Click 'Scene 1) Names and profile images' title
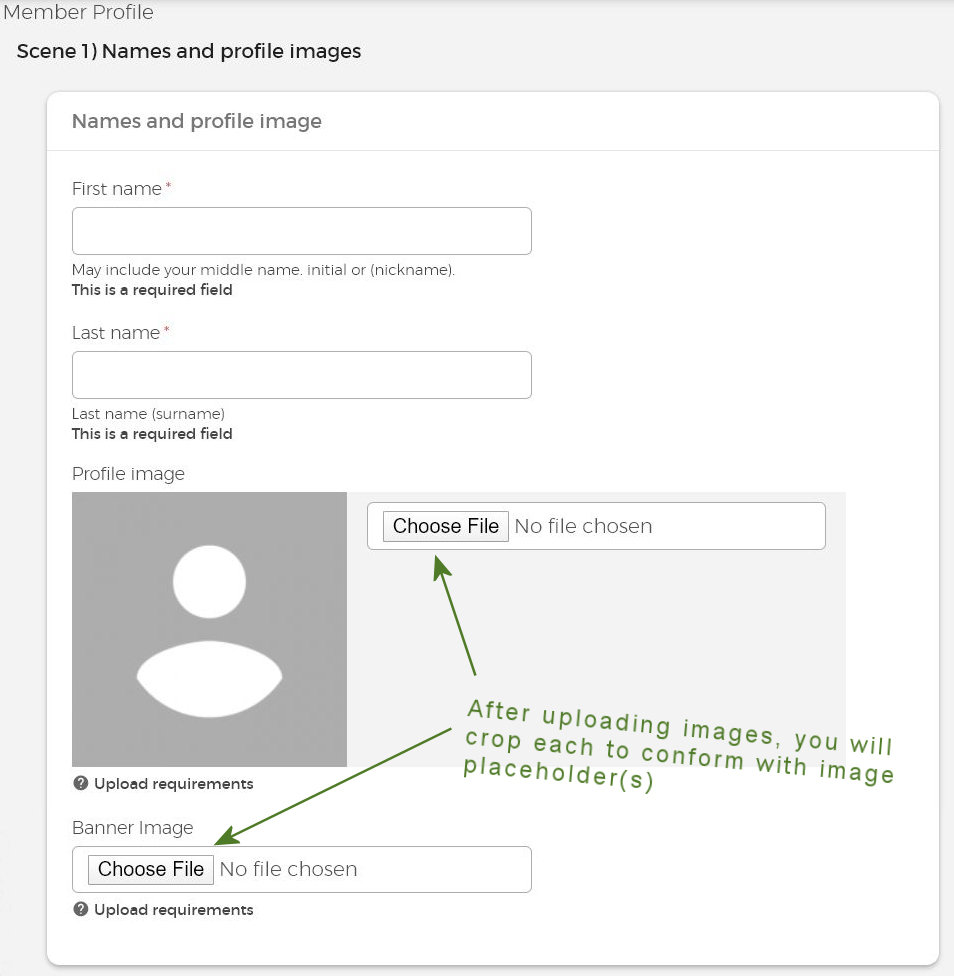The image size is (954, 976). (x=189, y=50)
